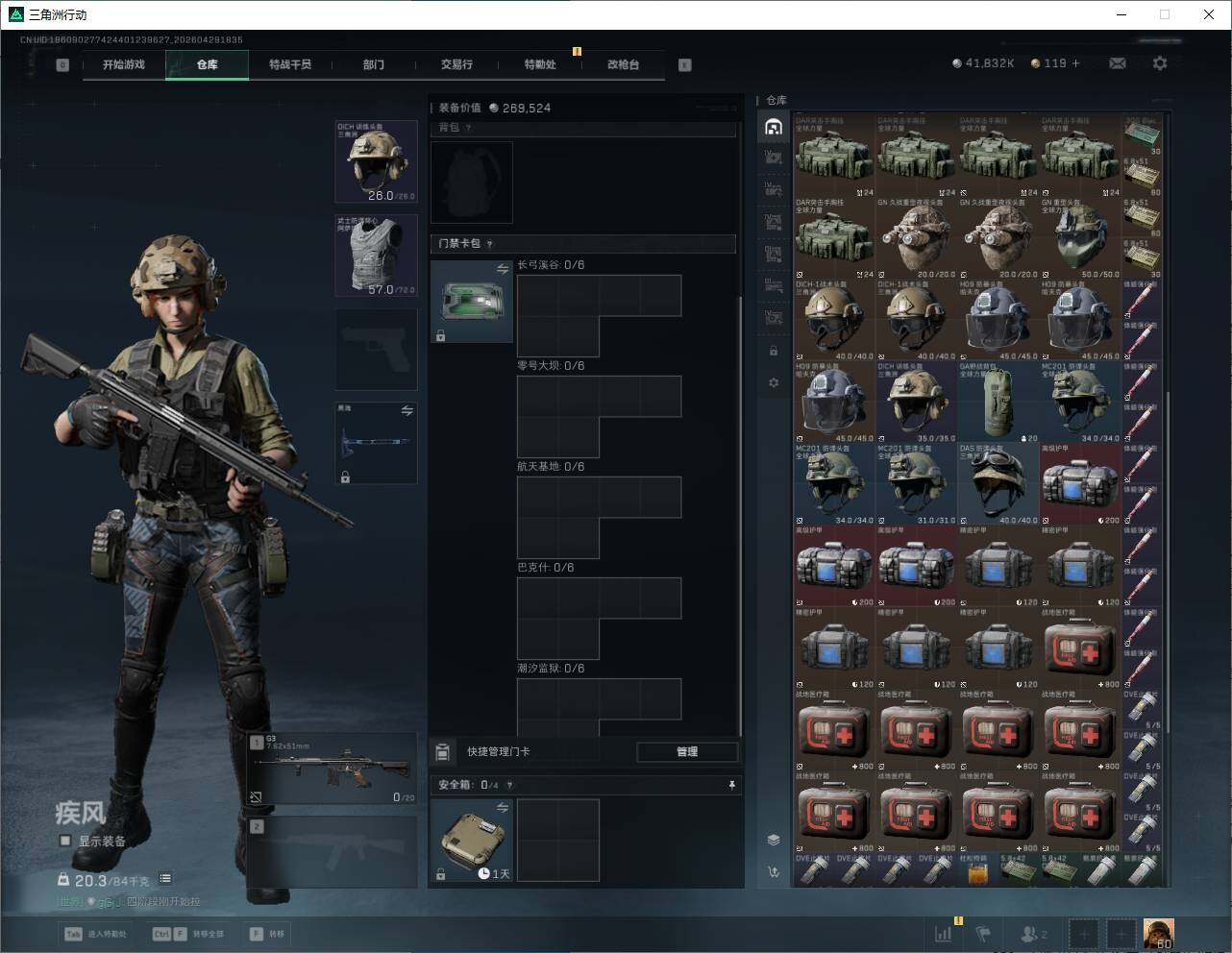Select the melee axe weapon slot

[x=376, y=443]
